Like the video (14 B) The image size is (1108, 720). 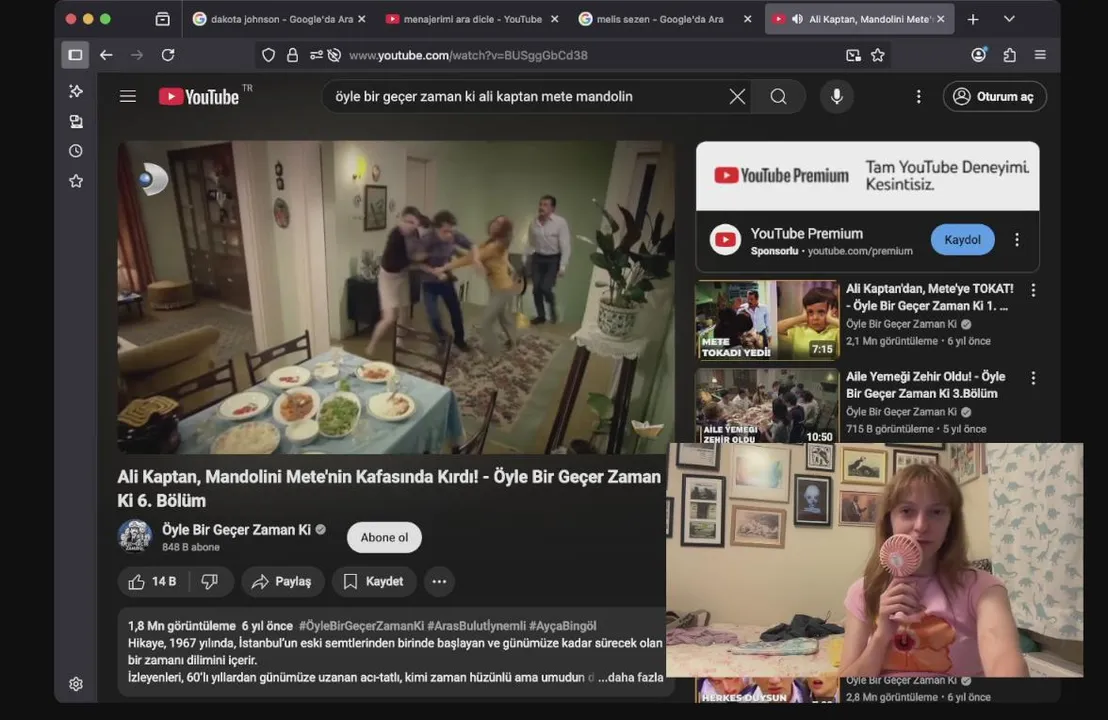[x=153, y=582]
